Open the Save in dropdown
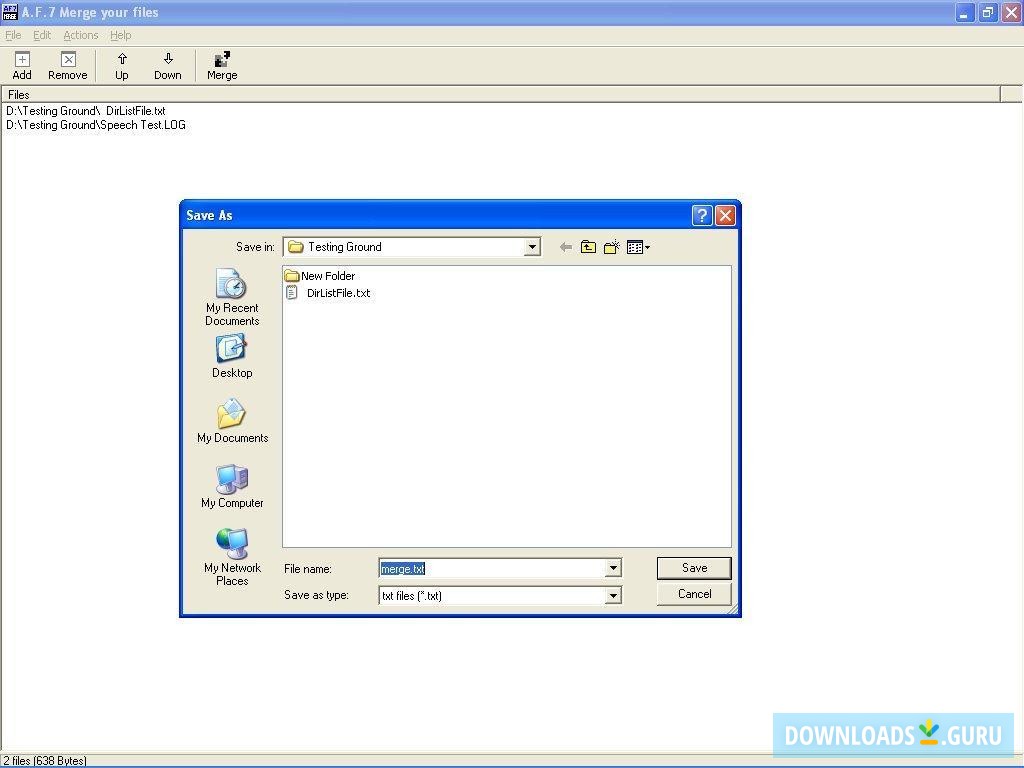The height and width of the screenshot is (768, 1024). [x=532, y=247]
